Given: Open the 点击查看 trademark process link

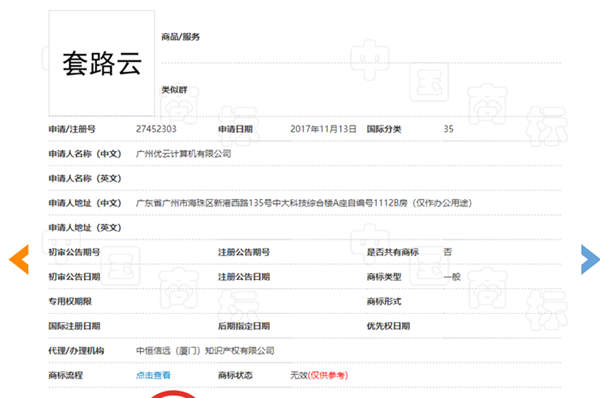Looking at the screenshot, I should (153, 375).
